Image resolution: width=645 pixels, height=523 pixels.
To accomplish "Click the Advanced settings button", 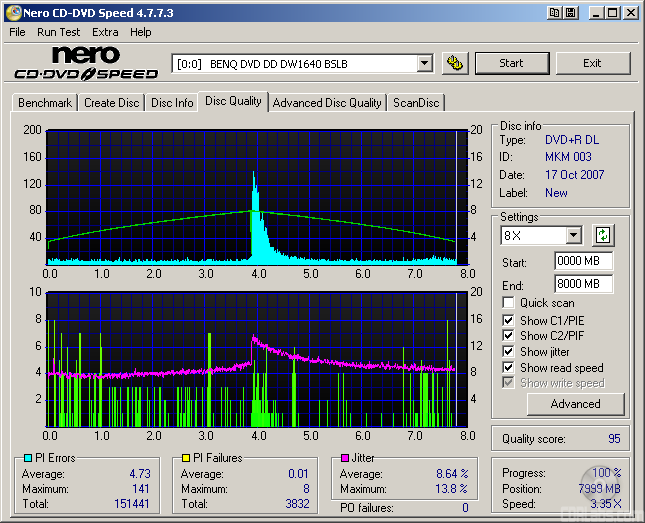I will coord(575,404).
